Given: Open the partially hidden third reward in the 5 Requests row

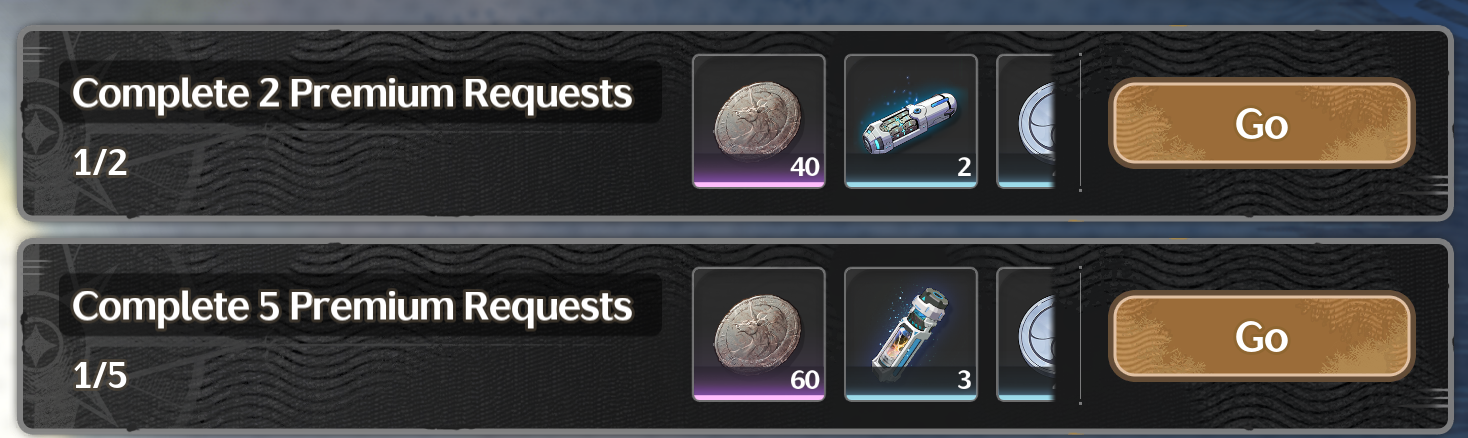Looking at the screenshot, I should click(x=1026, y=334).
